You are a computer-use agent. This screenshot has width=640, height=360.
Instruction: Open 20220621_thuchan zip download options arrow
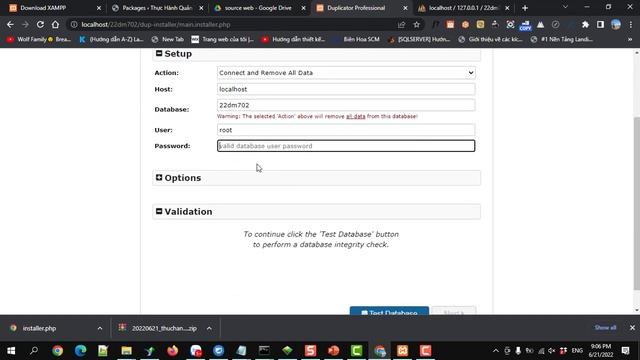click(x=209, y=328)
